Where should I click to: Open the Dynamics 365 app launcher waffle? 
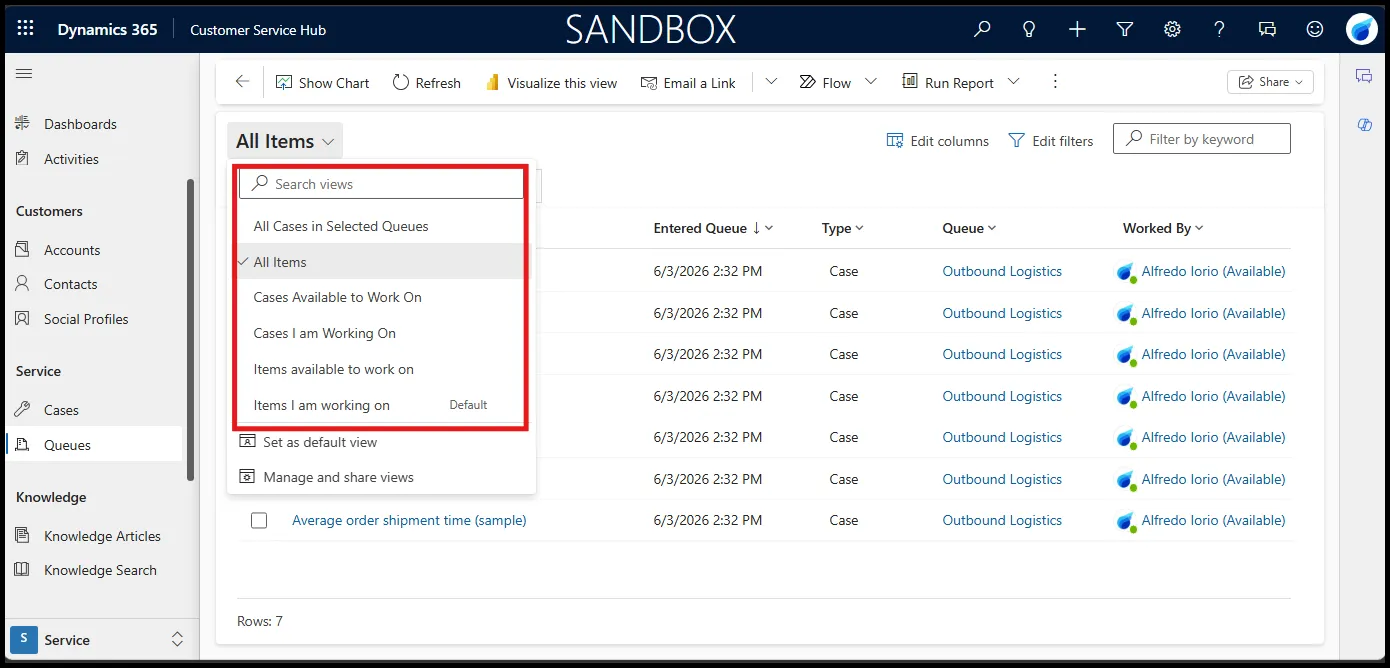[x=25, y=29]
